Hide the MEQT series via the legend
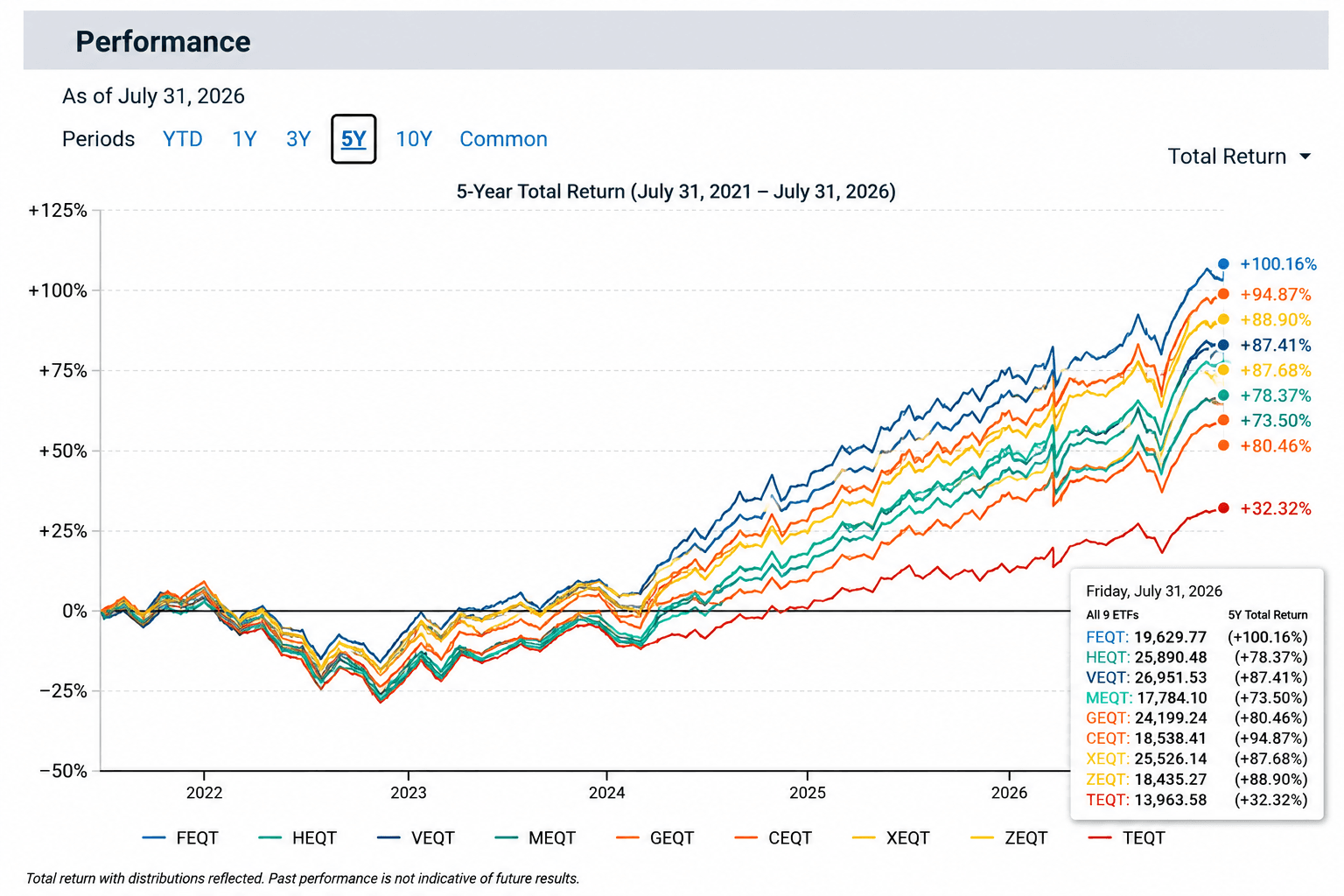Viewport: 1344px width, 896px height. pos(535,838)
